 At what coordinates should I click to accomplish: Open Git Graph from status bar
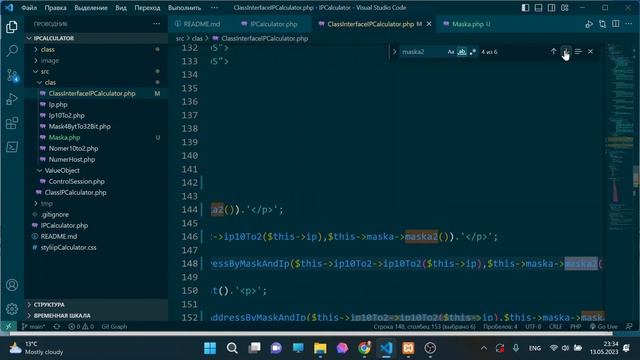[114, 327]
